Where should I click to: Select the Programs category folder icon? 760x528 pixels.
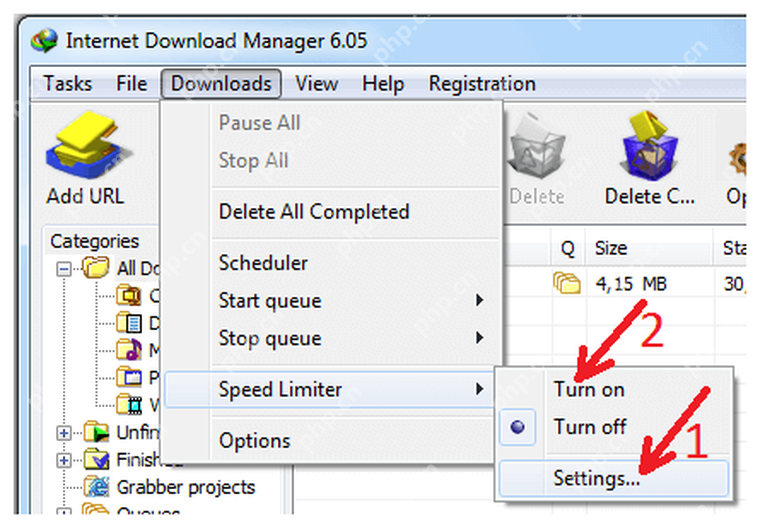coord(129,377)
